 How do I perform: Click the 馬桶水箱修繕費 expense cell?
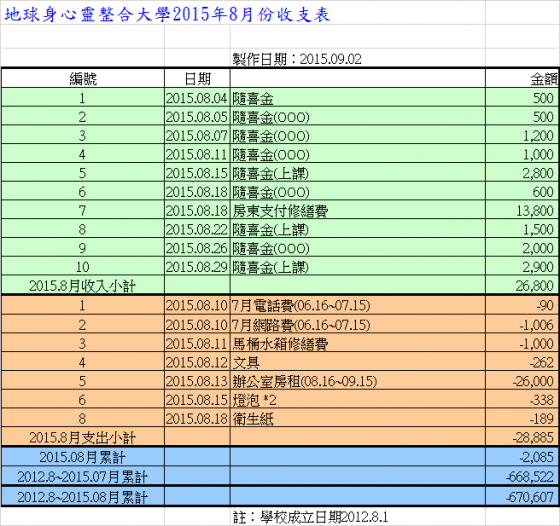coord(358,343)
